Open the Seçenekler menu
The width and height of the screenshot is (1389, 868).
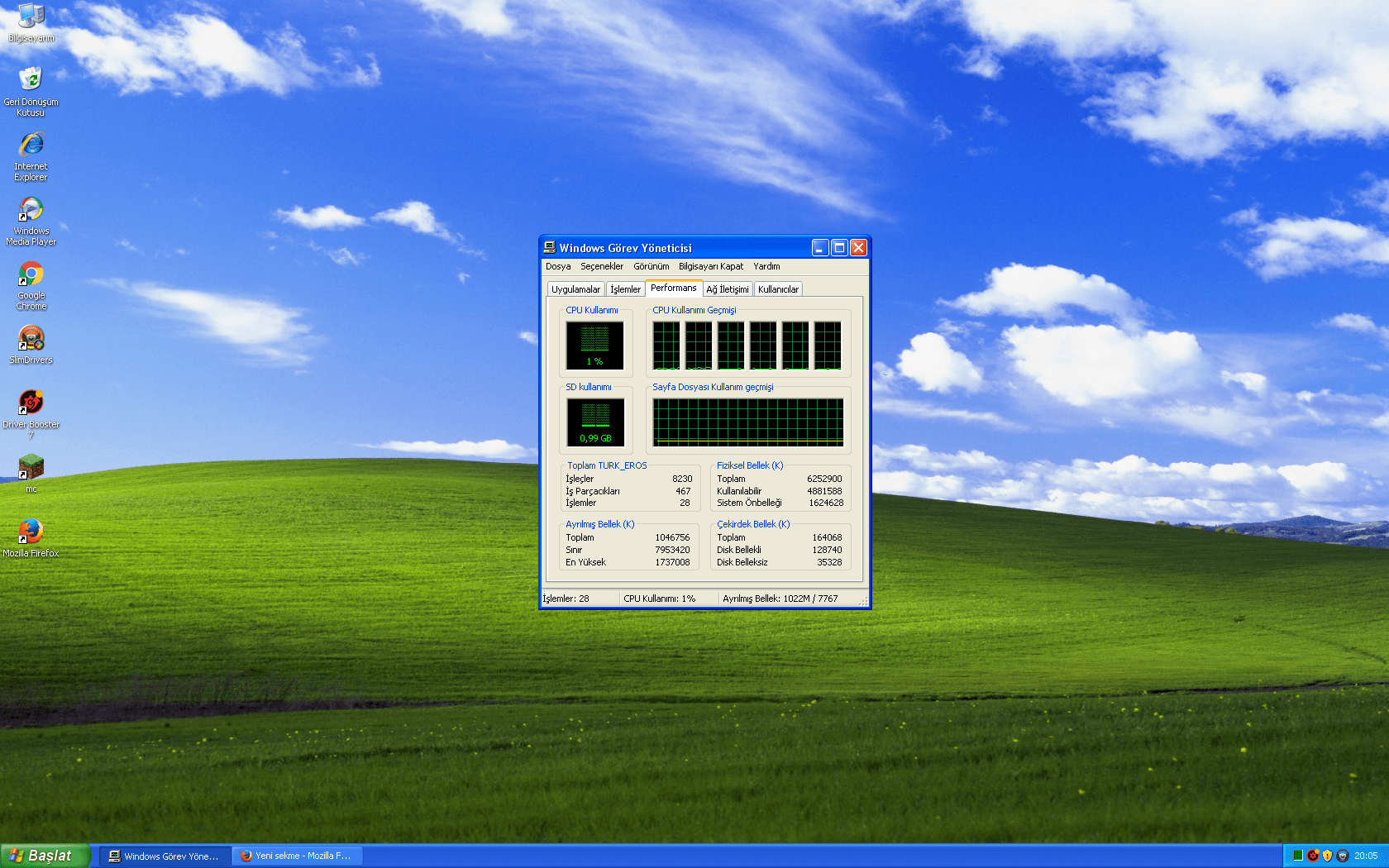pos(602,266)
